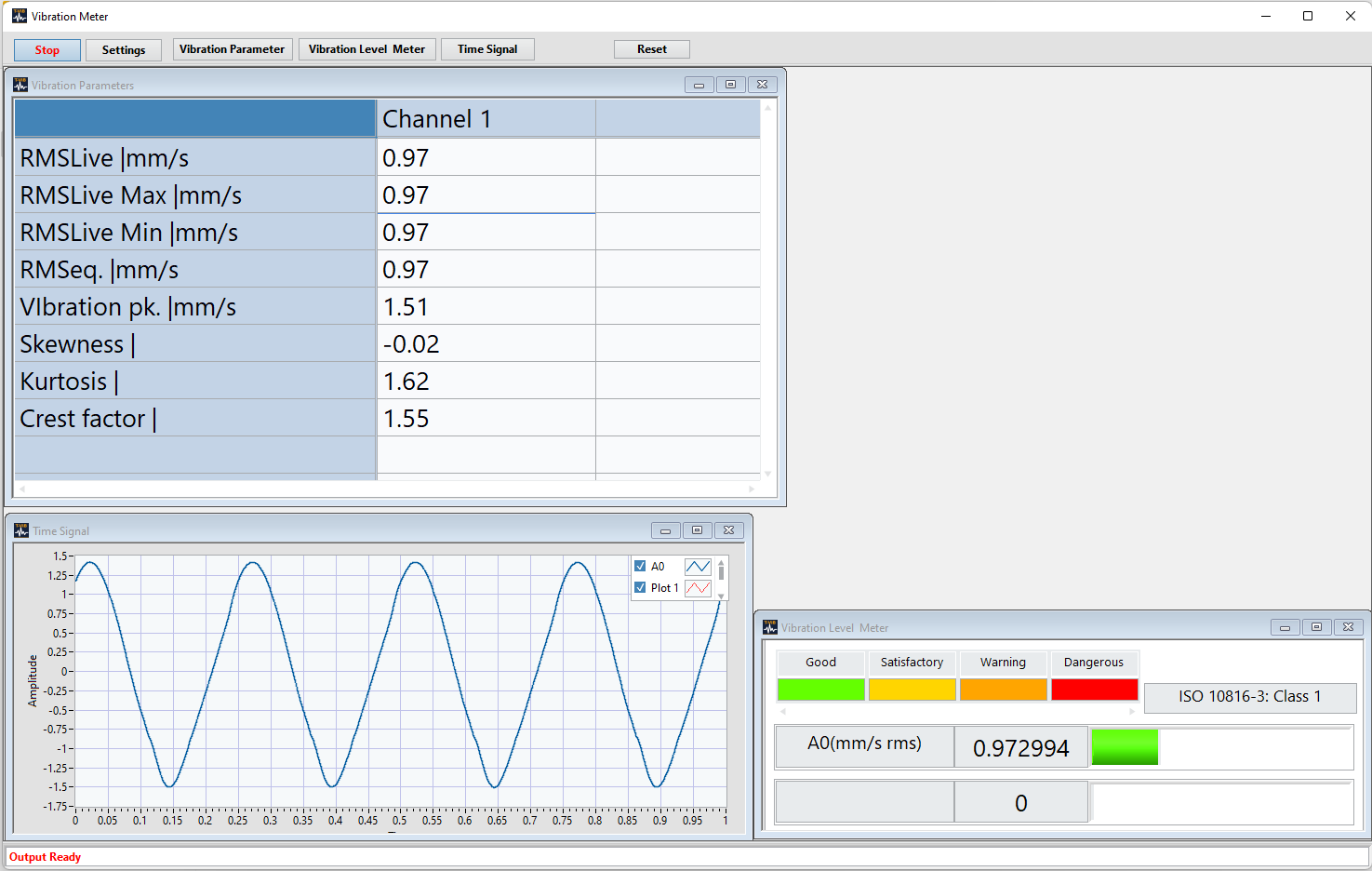
Task: Click the A0(mm/s rms) channel label
Action: click(x=865, y=746)
